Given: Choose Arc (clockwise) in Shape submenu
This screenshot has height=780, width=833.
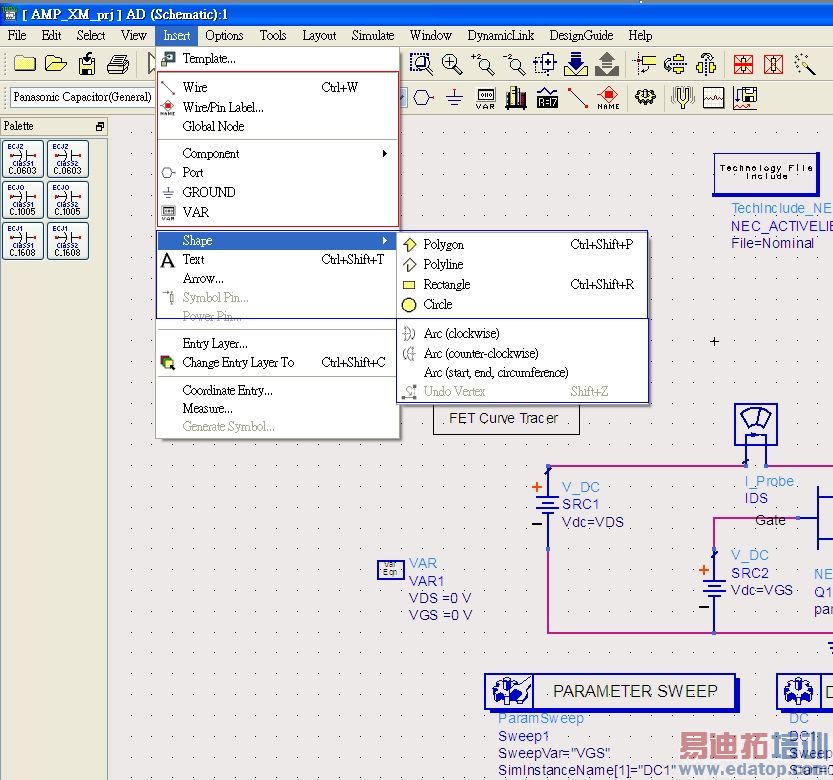Looking at the screenshot, I should click(460, 333).
